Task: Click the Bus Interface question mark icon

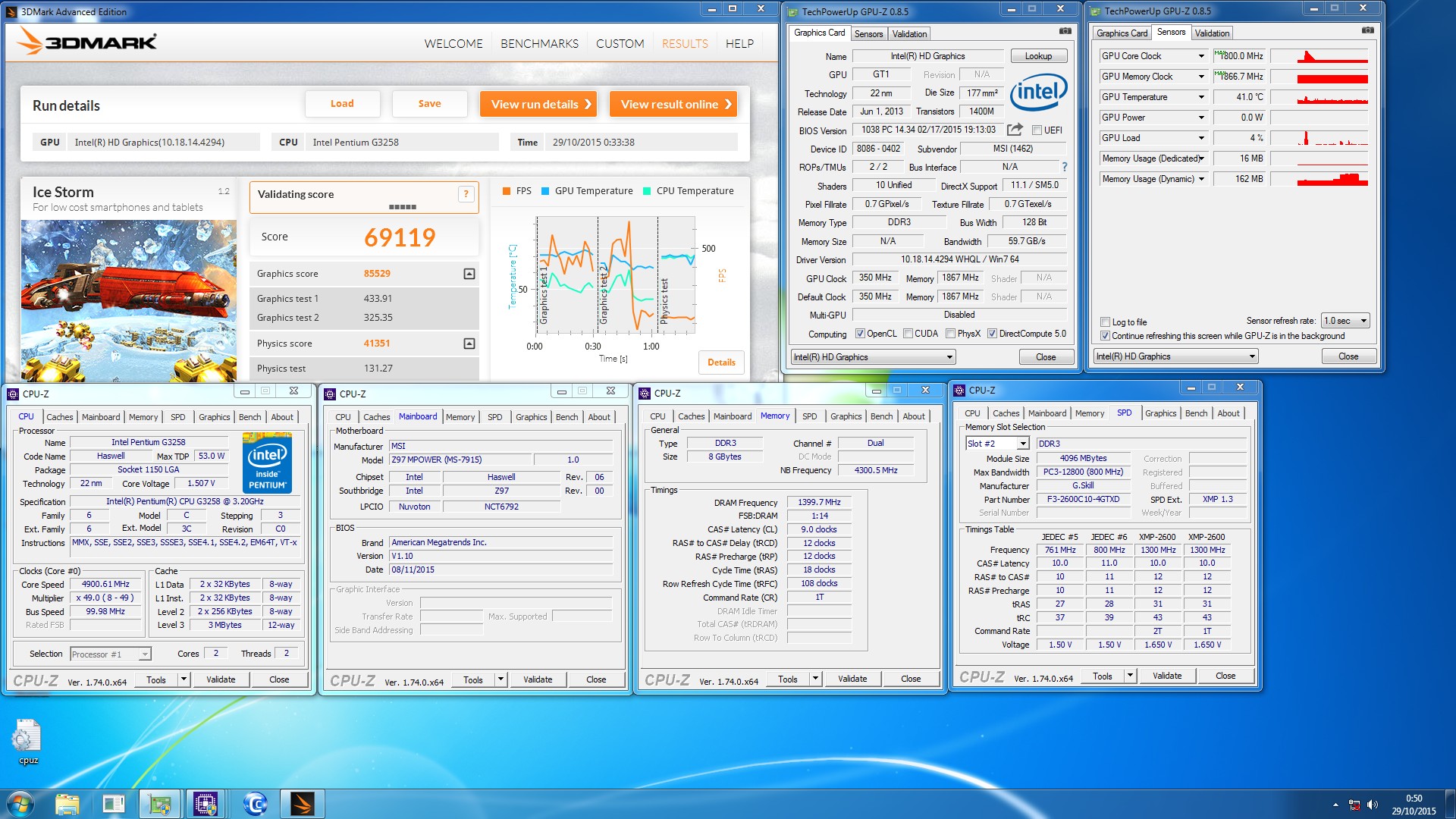Action: click(1064, 167)
